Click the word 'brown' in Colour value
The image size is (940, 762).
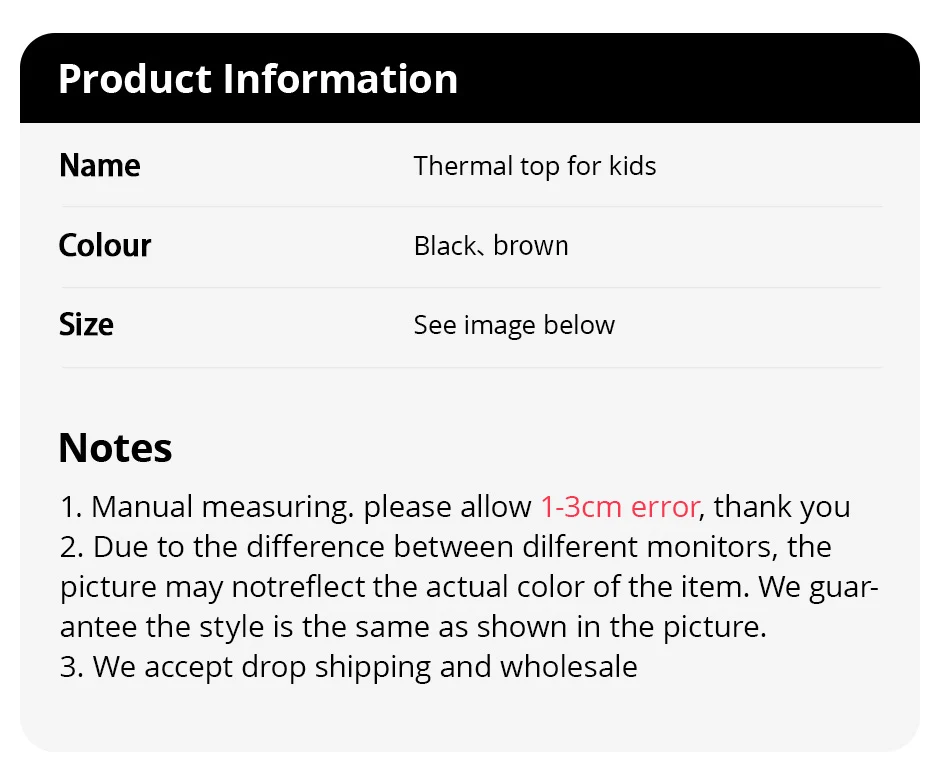coord(531,245)
